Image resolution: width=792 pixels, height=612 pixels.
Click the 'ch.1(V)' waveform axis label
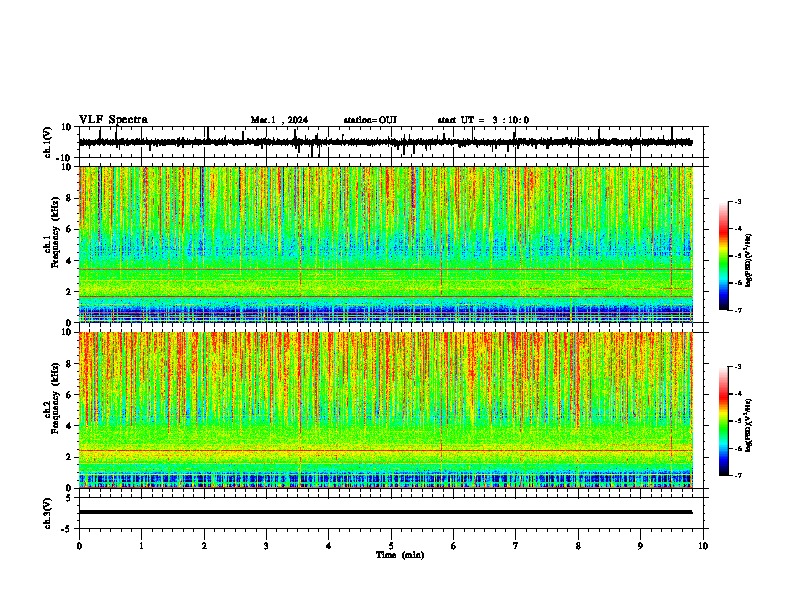[48, 142]
